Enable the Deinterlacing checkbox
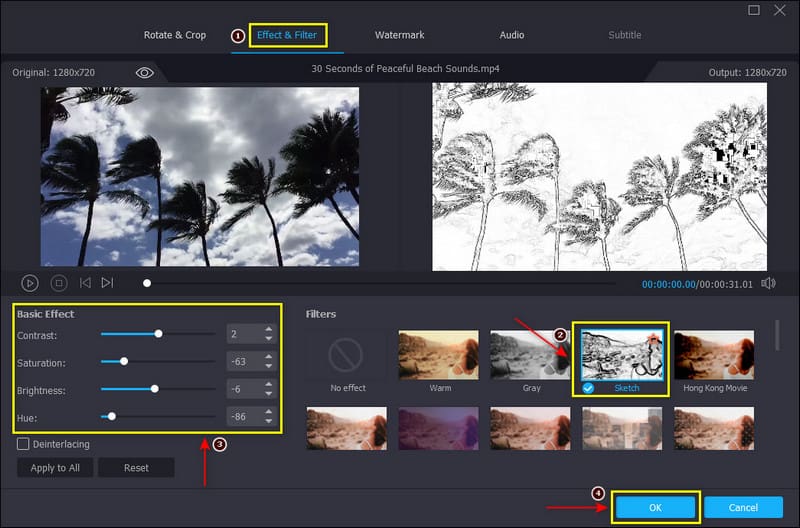The height and width of the screenshot is (528, 800). click(x=23, y=443)
